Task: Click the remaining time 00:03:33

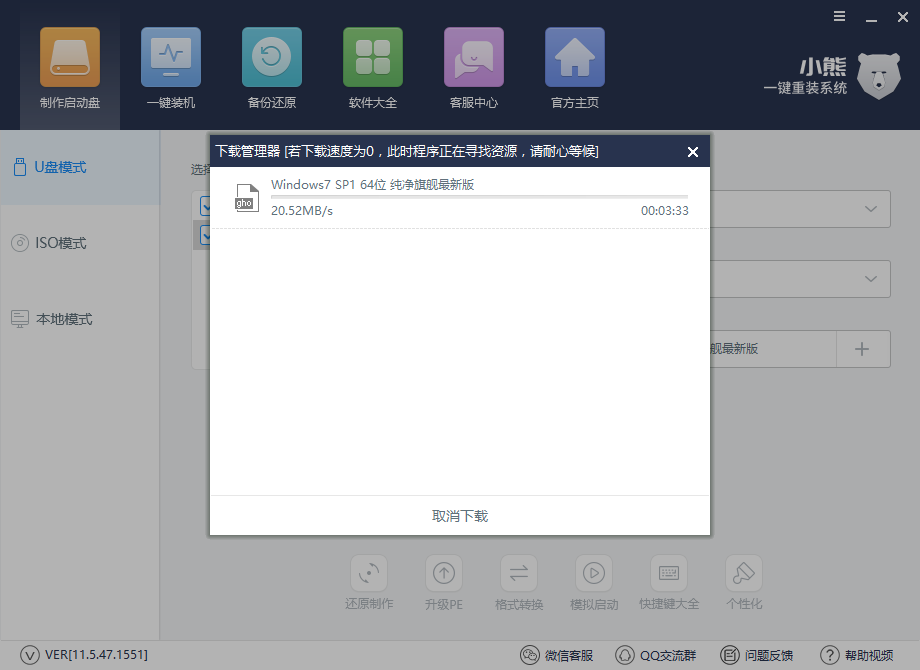Action: 664,211
